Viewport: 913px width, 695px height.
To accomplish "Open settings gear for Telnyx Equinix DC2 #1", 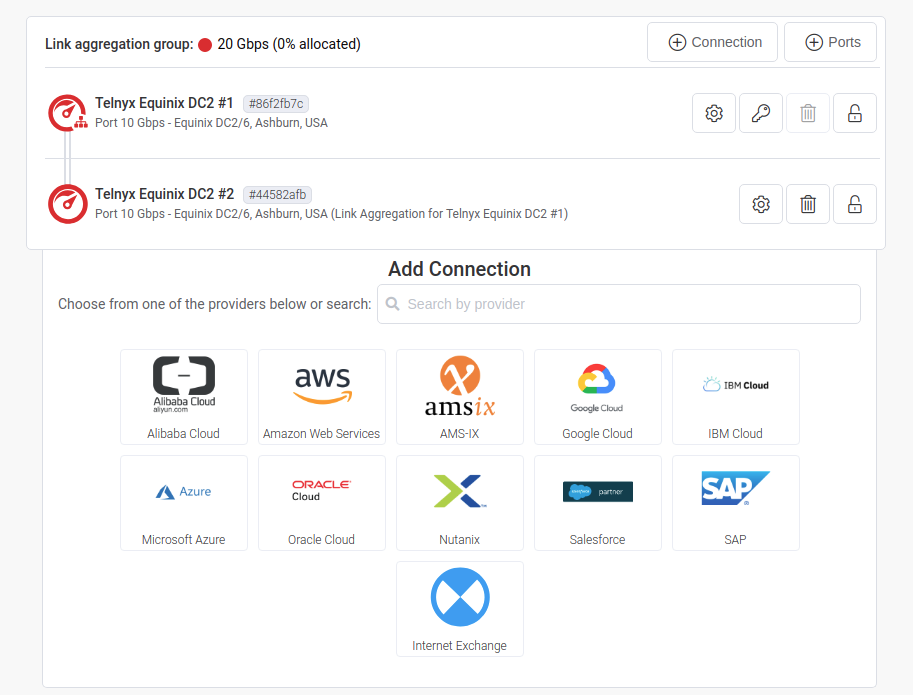I will click(714, 113).
